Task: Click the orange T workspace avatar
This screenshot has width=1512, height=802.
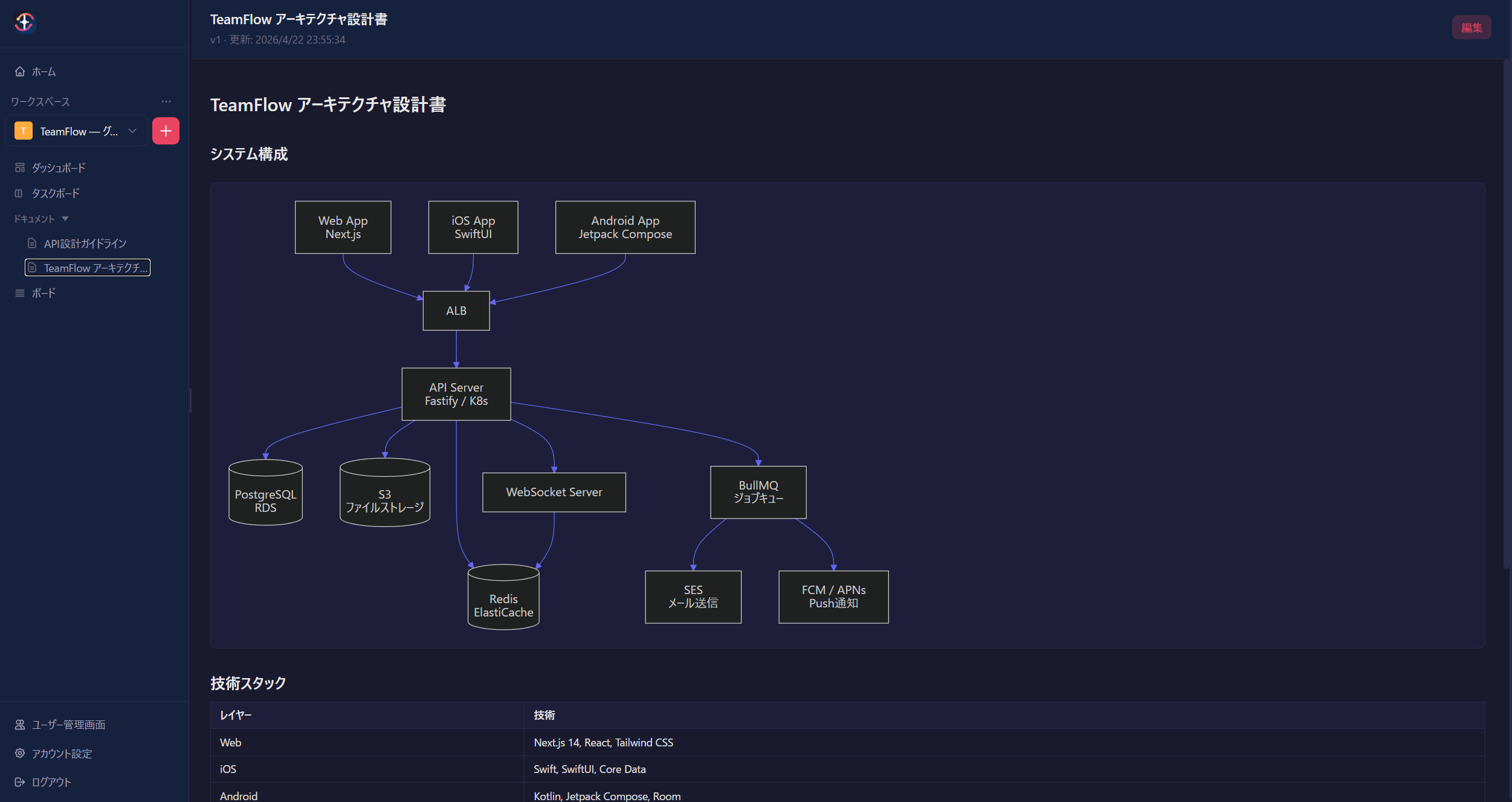Action: coord(24,131)
